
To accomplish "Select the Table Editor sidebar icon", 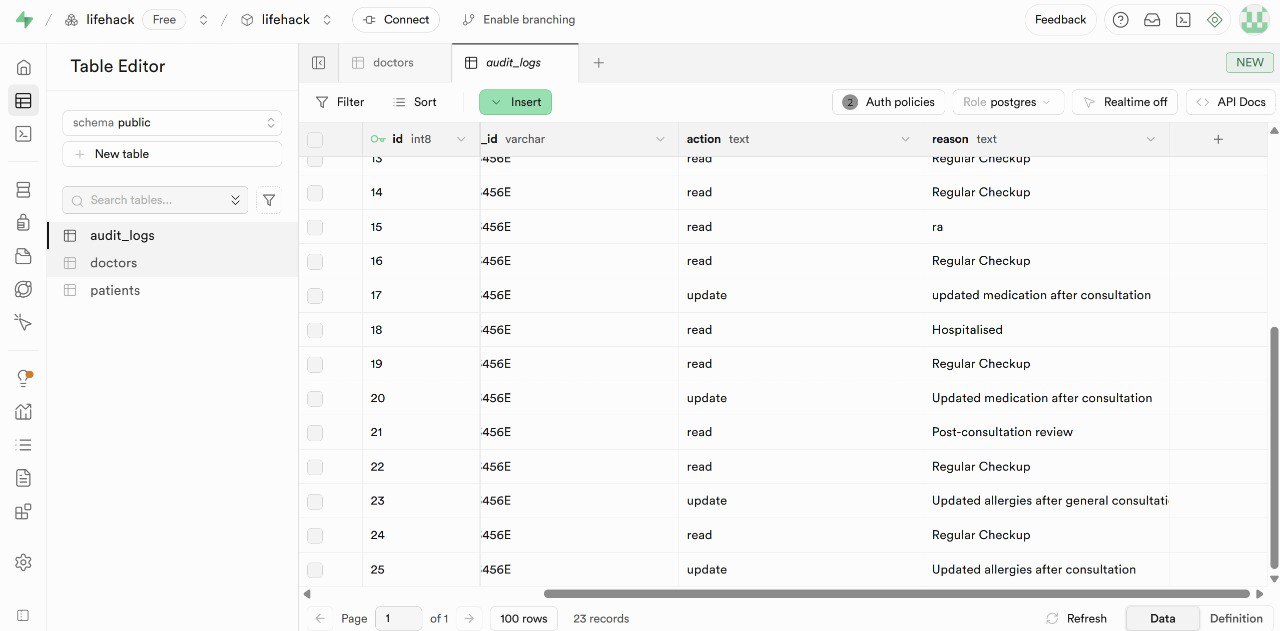I will click(23, 100).
